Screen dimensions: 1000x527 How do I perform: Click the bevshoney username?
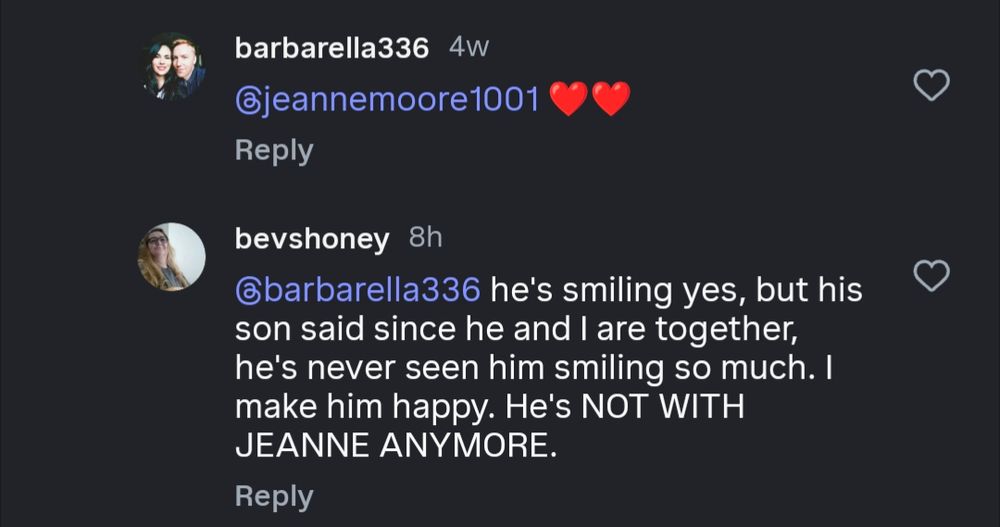311,238
